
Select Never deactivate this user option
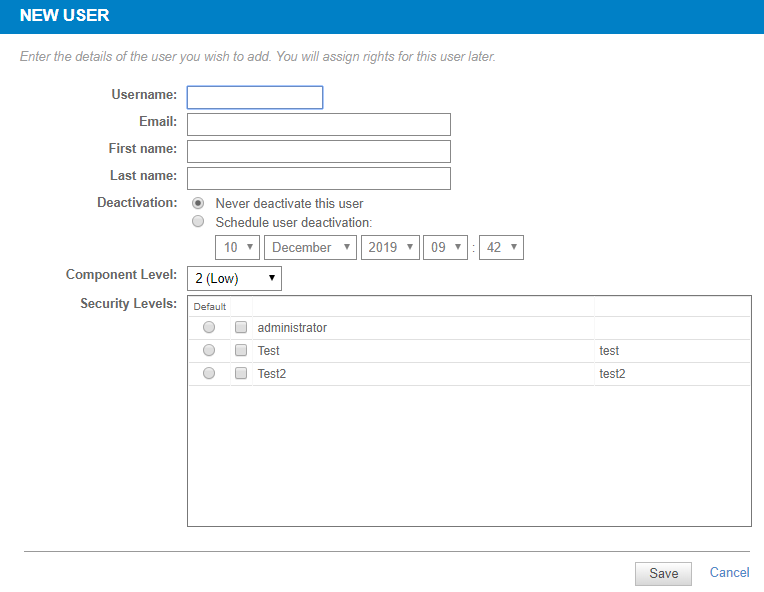tap(198, 203)
